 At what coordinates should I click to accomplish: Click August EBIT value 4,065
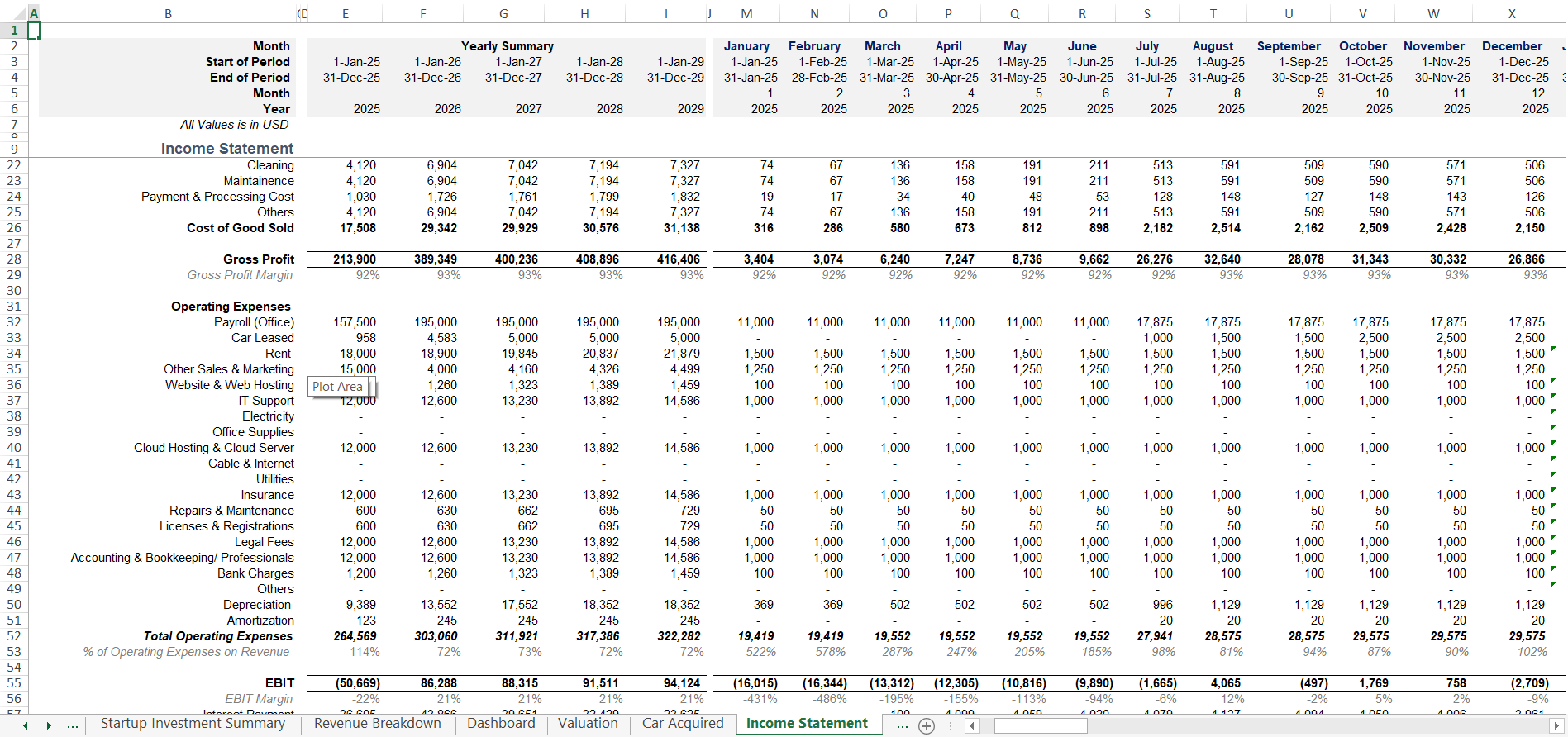[x=1226, y=683]
